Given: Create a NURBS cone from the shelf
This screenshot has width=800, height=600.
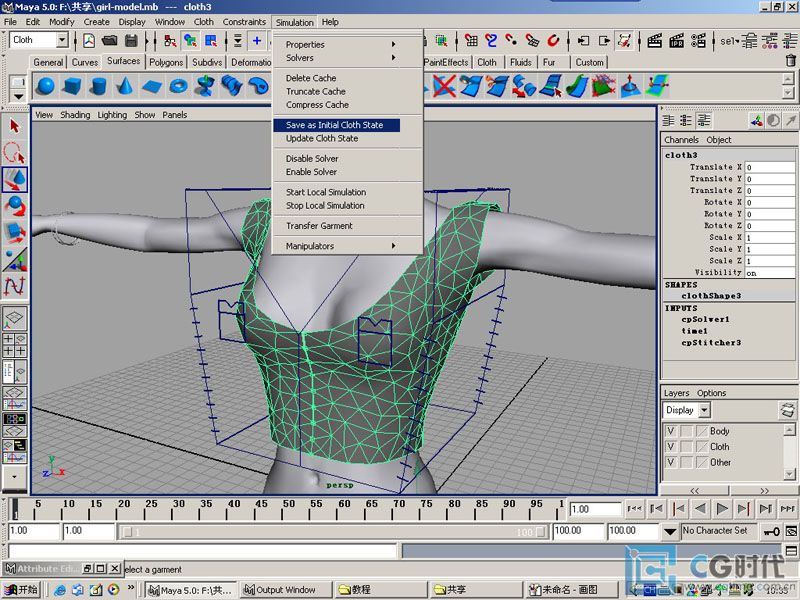Looking at the screenshot, I should click(x=125, y=85).
